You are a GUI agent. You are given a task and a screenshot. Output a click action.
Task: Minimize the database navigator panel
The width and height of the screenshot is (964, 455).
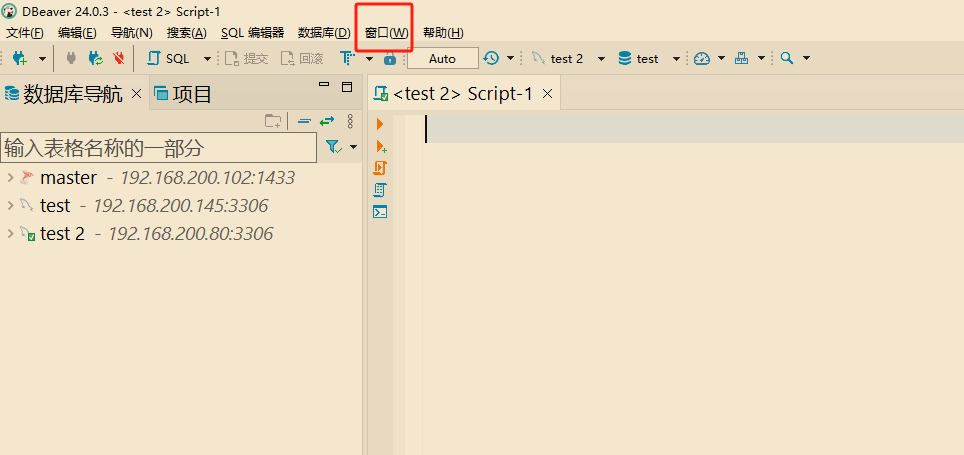324,84
